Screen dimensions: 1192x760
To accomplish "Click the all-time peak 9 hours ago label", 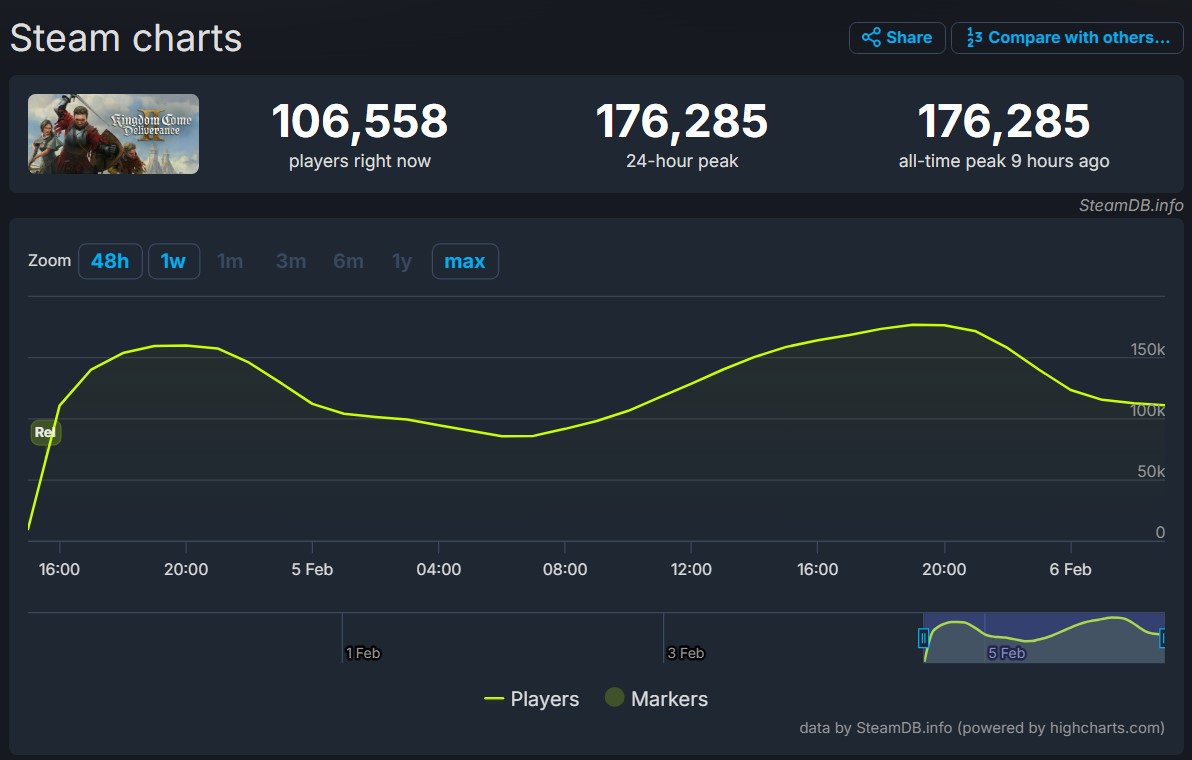I will point(1003,161).
